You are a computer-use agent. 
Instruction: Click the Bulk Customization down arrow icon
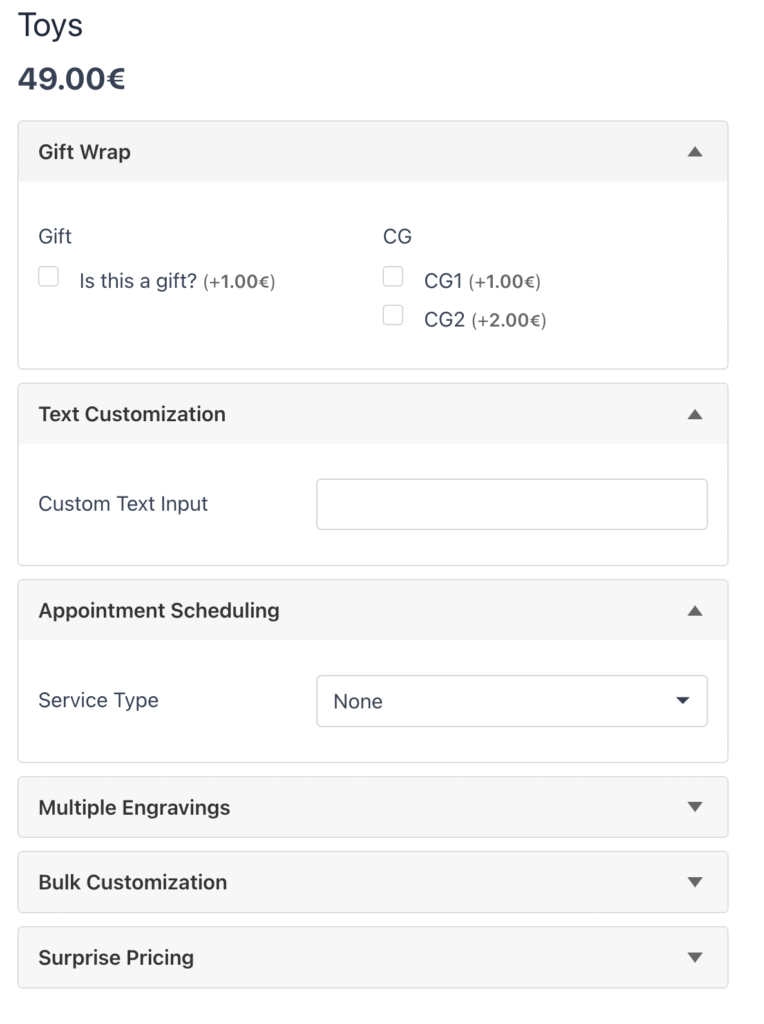(x=695, y=882)
